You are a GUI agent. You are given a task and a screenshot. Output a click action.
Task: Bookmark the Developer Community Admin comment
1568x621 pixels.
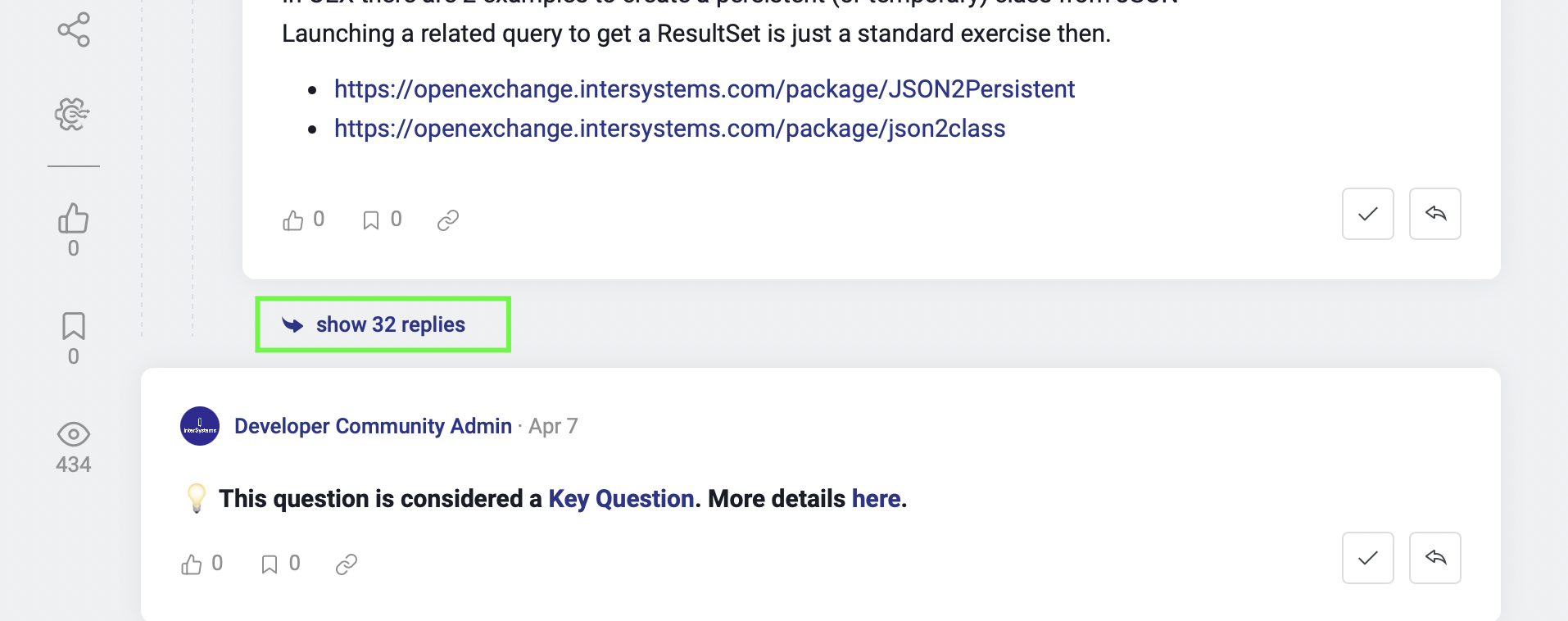[270, 564]
